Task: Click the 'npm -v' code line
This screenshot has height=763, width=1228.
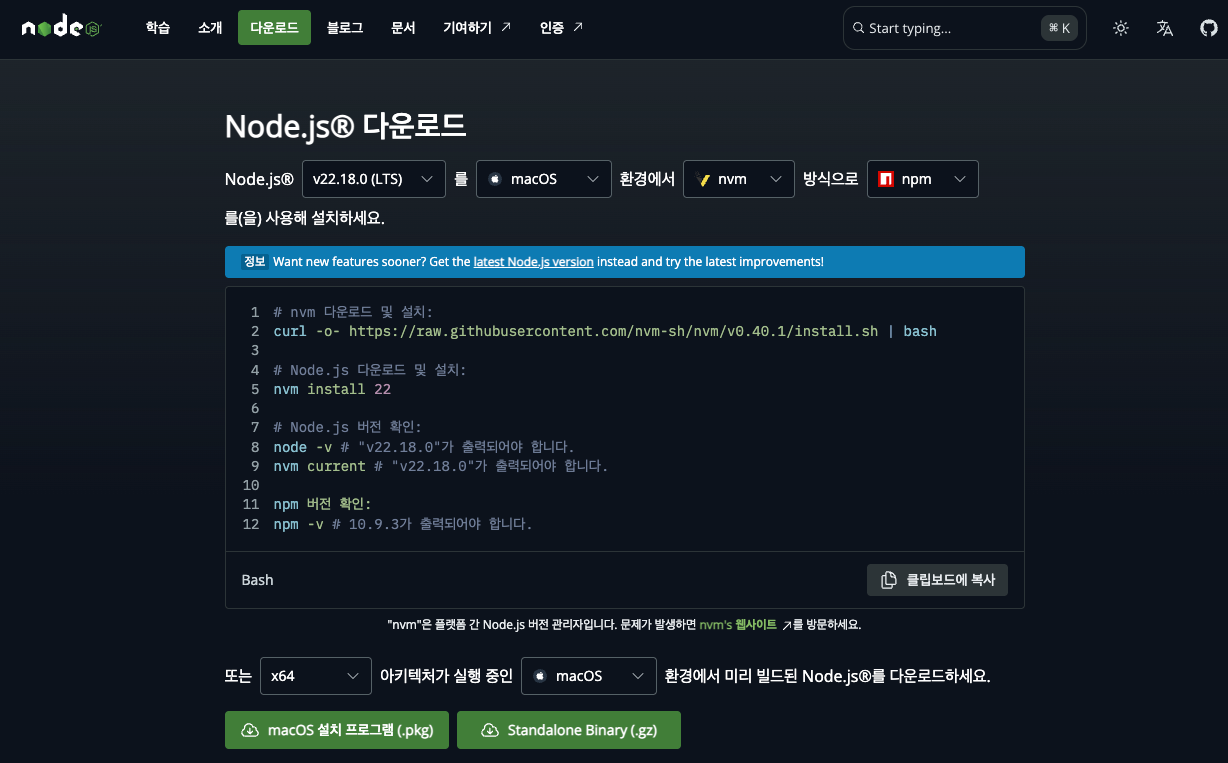Action: 403,524
